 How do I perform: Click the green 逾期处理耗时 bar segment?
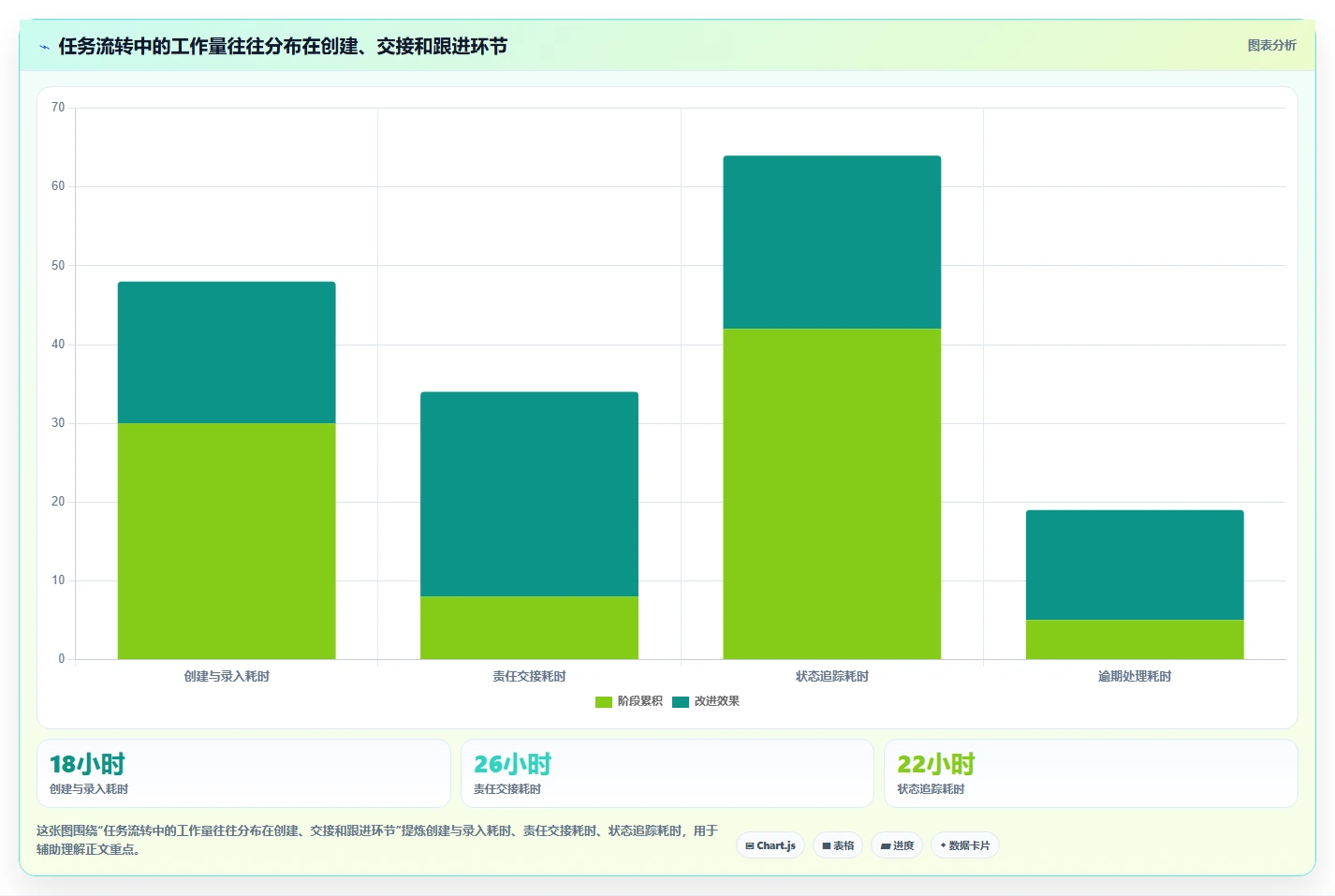[1135, 639]
